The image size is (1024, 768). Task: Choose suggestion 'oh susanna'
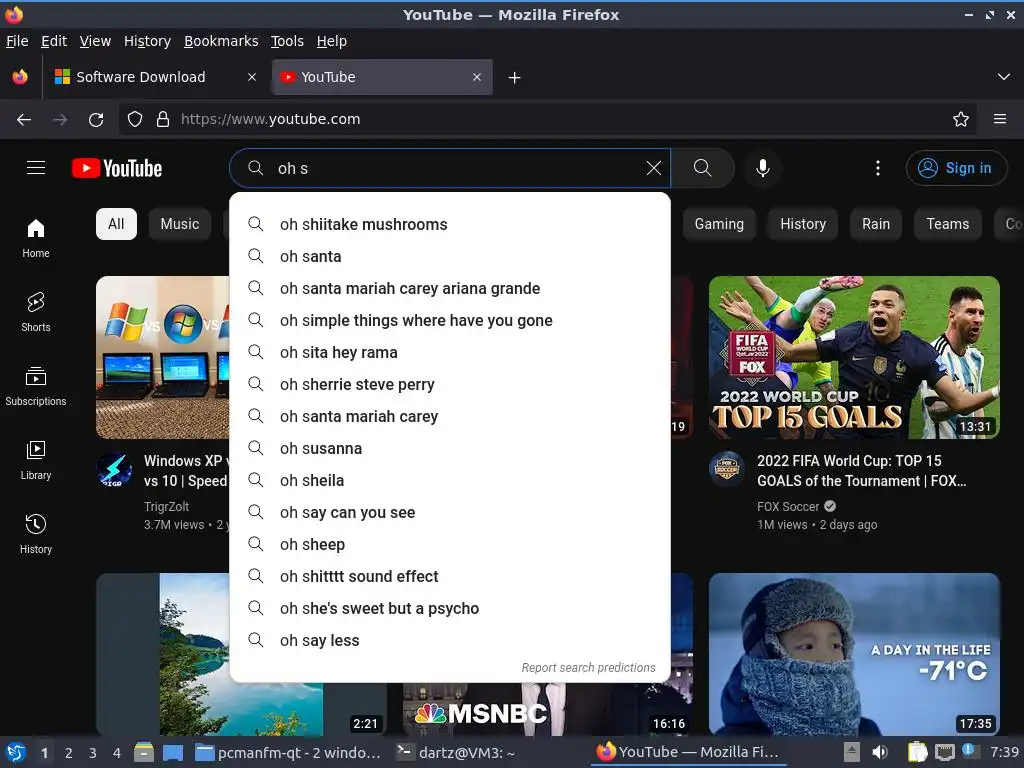450,449
